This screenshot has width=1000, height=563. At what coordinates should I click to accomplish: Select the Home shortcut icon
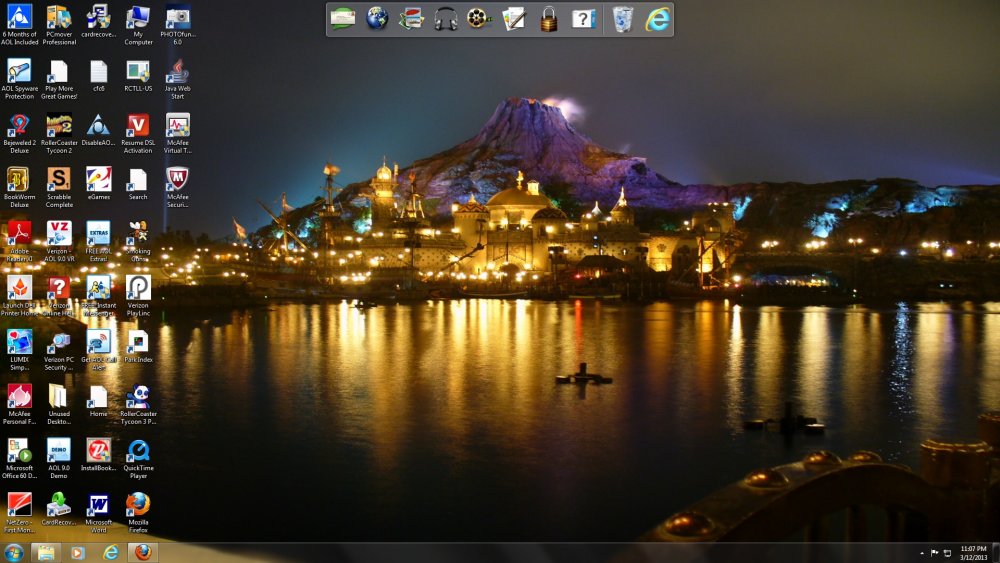pyautogui.click(x=98, y=401)
